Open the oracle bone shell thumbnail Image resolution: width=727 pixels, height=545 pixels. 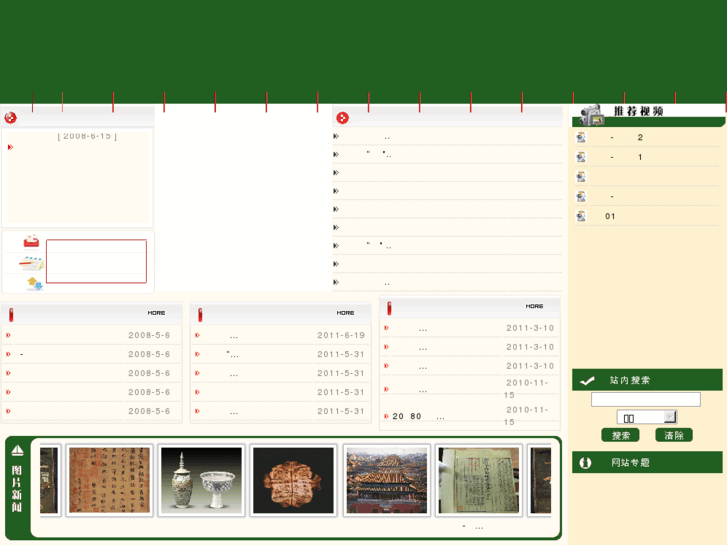pos(293,480)
